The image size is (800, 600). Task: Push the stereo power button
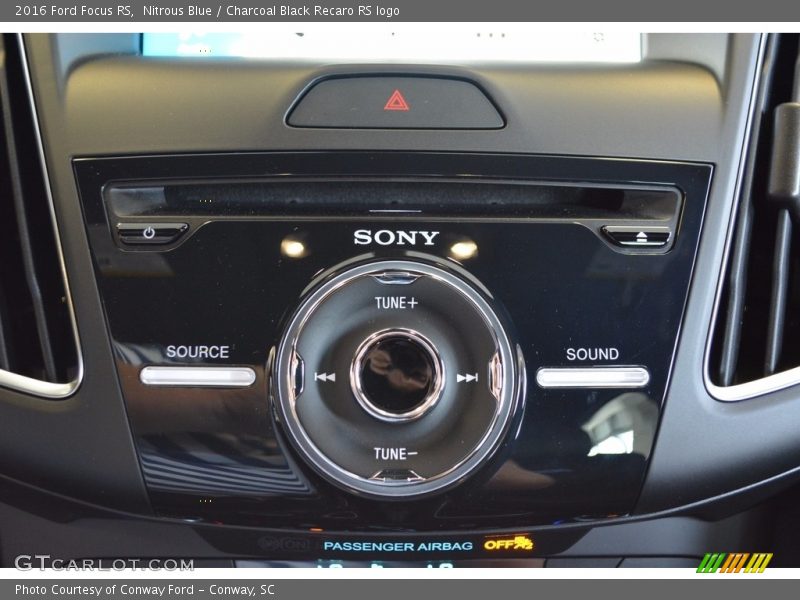(152, 234)
